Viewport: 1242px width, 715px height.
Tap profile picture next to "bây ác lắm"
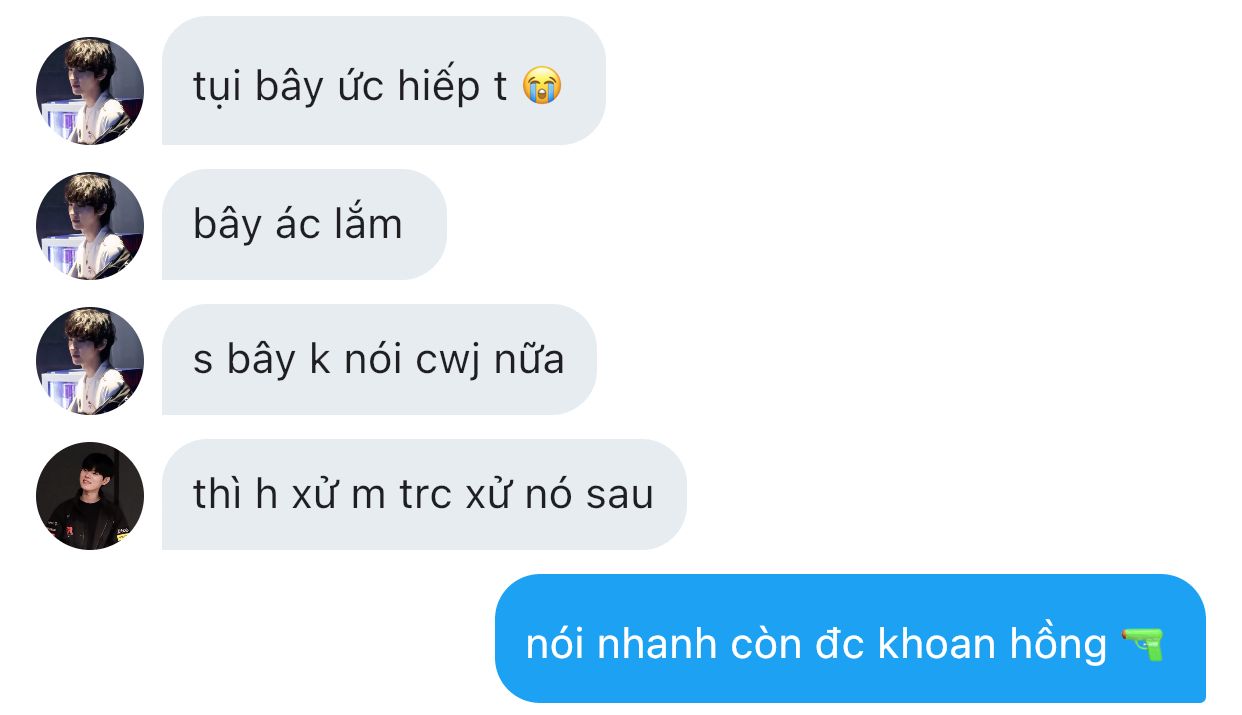tap(90, 226)
